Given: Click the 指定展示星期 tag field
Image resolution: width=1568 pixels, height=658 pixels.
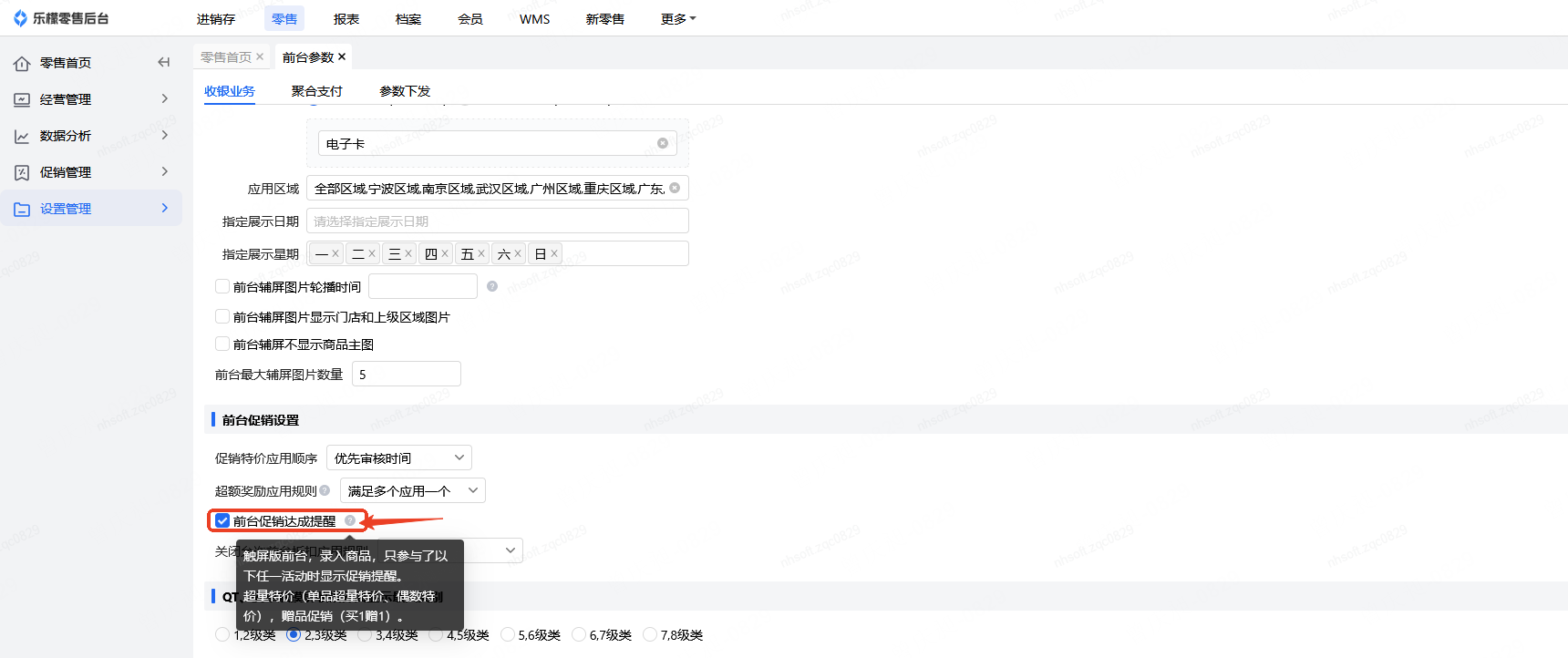Looking at the screenshot, I should (498, 253).
